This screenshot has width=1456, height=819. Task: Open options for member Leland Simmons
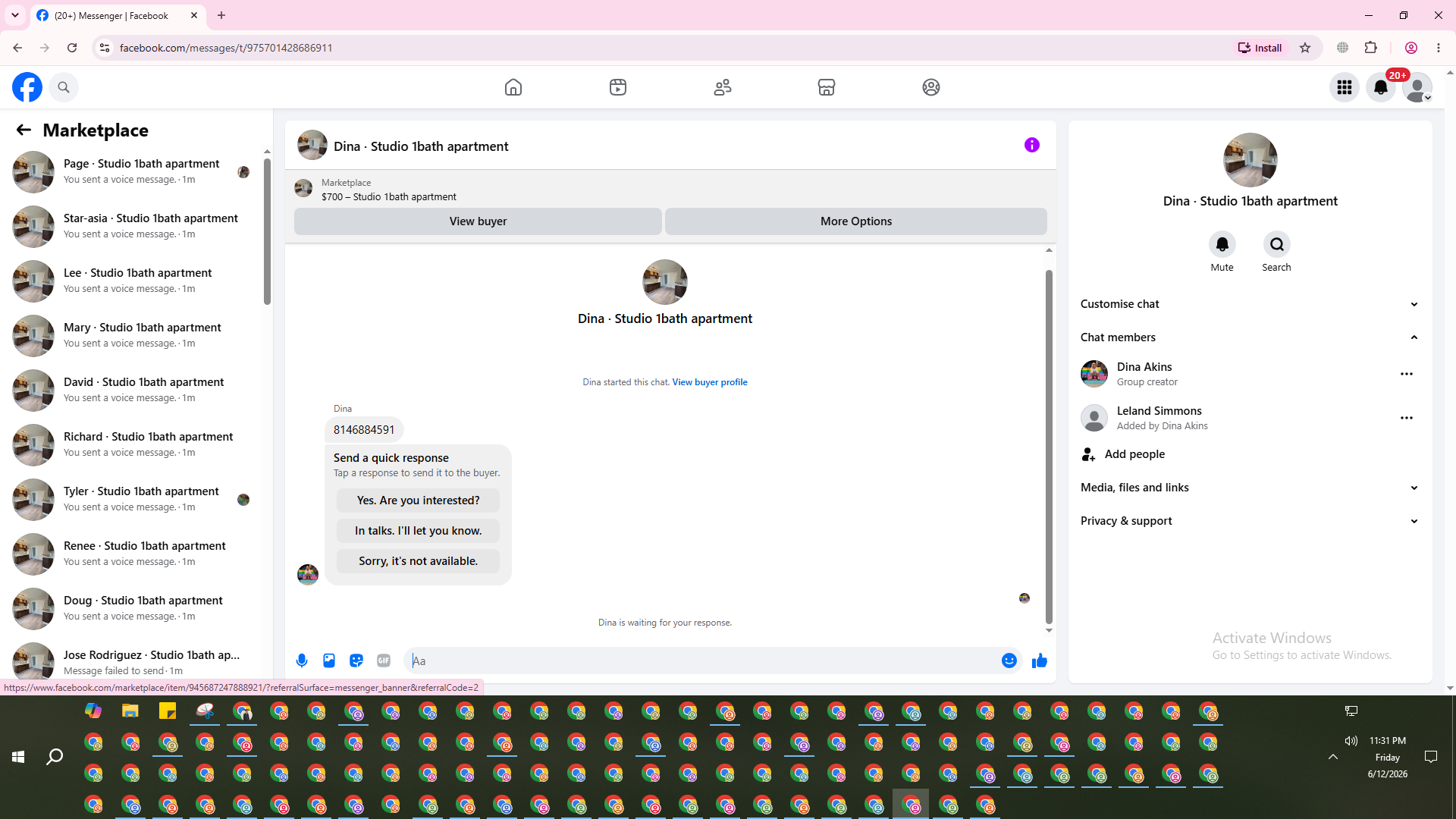point(1407,418)
